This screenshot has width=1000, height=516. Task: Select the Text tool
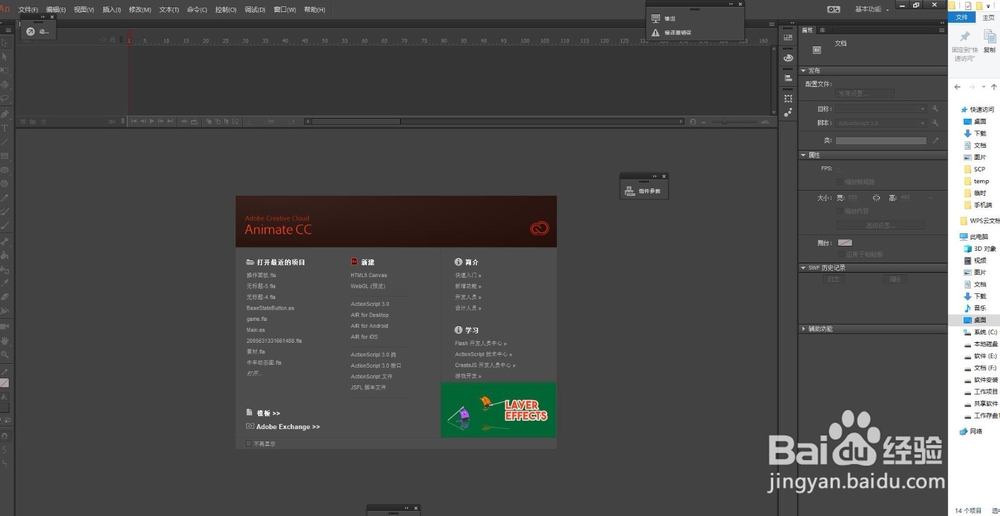pyautogui.click(x=4, y=128)
